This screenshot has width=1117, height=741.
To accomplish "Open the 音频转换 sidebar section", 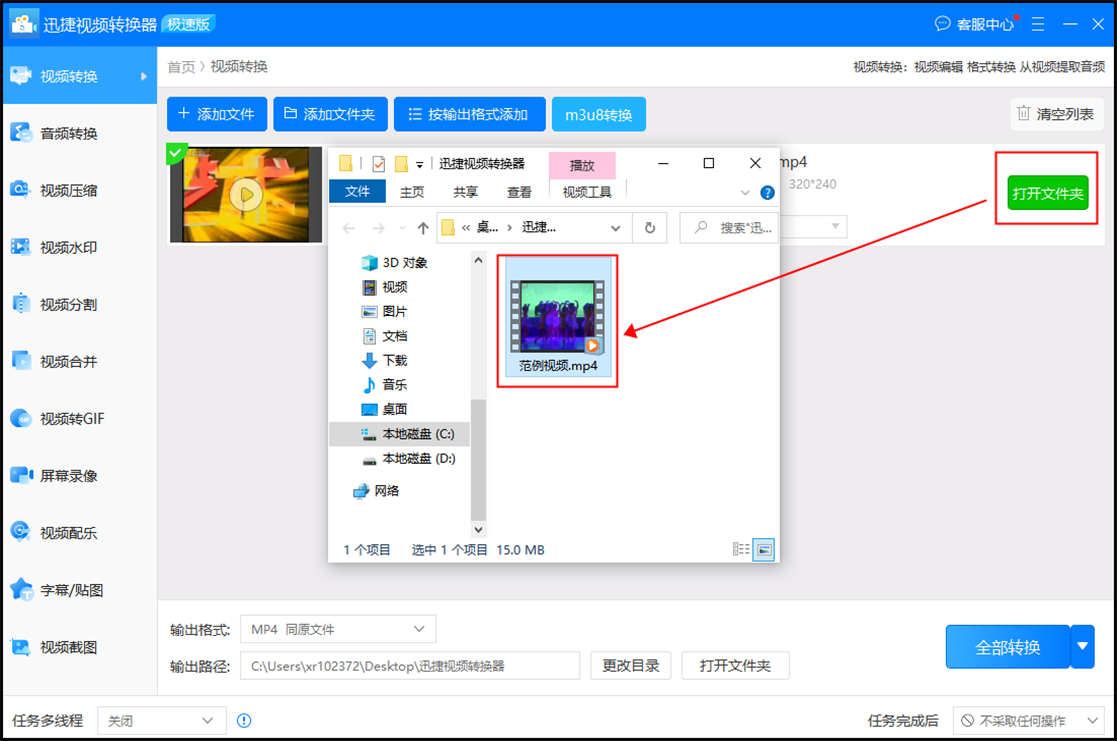I will [x=78, y=133].
